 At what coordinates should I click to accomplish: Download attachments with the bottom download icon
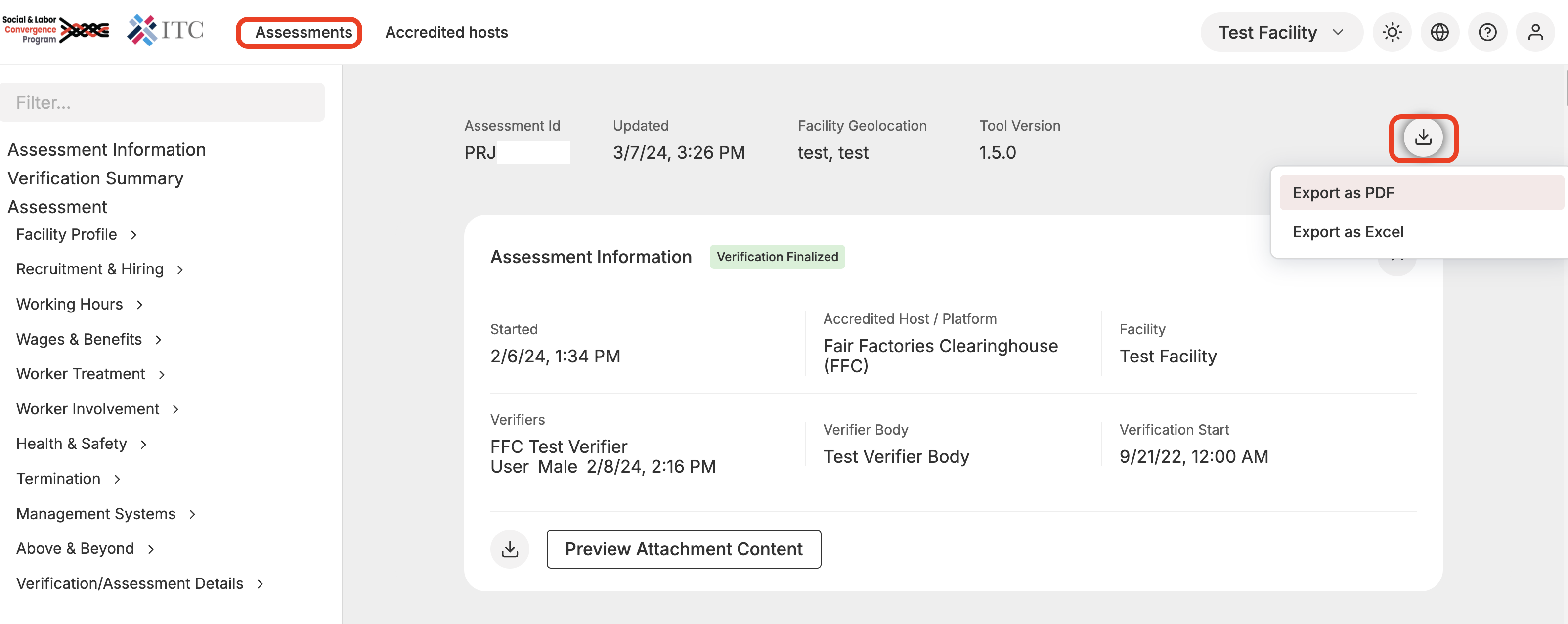(510, 549)
